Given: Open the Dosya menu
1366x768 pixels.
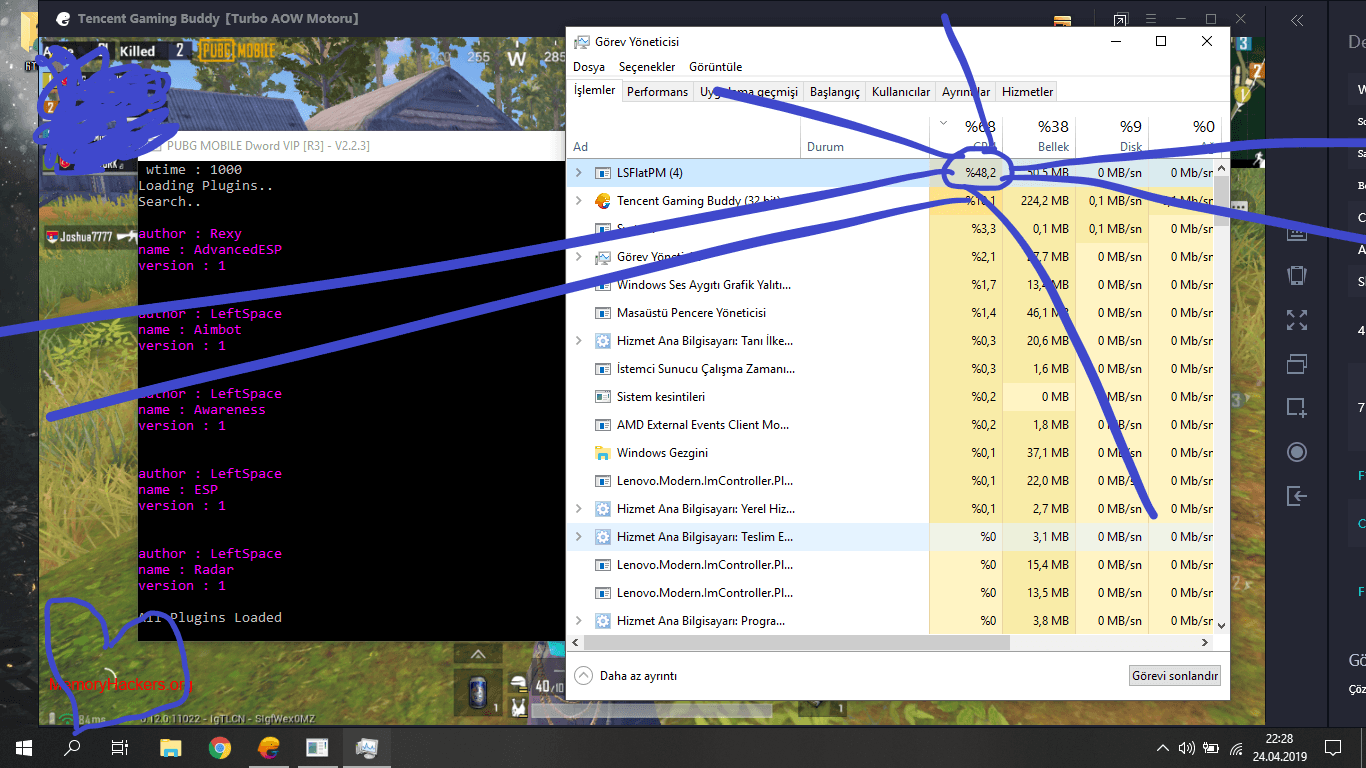Looking at the screenshot, I should 589,67.
